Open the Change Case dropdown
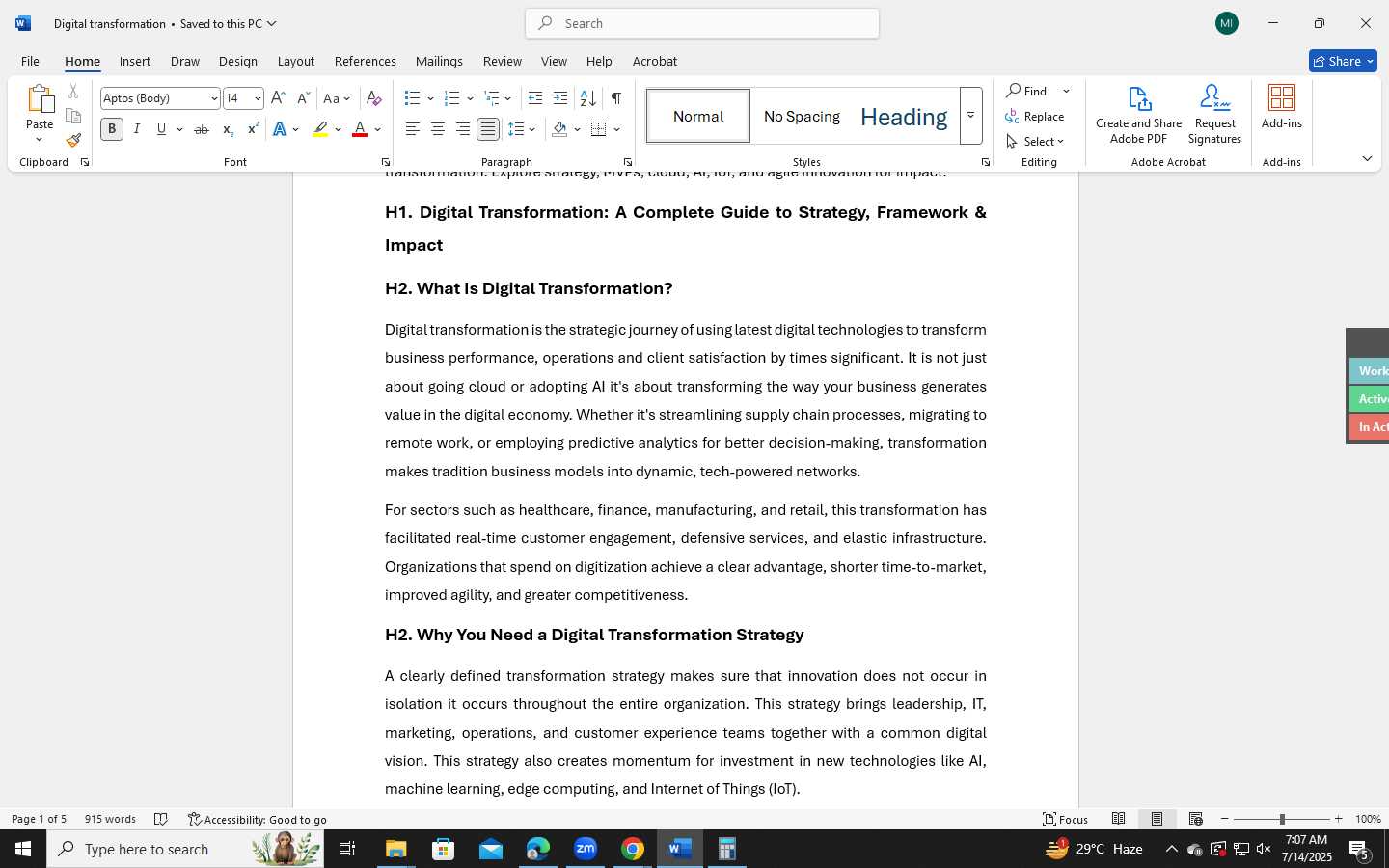Image resolution: width=1389 pixels, height=868 pixels. pyautogui.click(x=337, y=98)
